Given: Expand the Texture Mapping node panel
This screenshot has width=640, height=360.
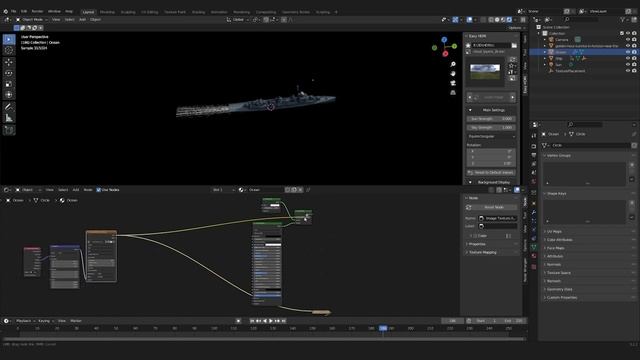Looking at the screenshot, I should click(482, 253).
